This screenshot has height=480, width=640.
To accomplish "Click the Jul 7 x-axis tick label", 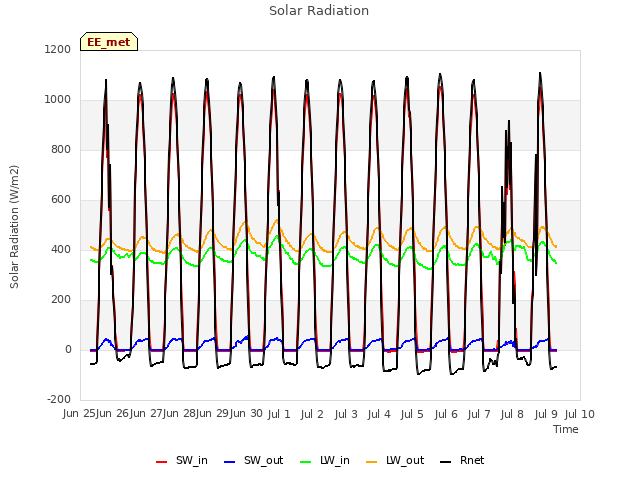I will pos(479,414).
